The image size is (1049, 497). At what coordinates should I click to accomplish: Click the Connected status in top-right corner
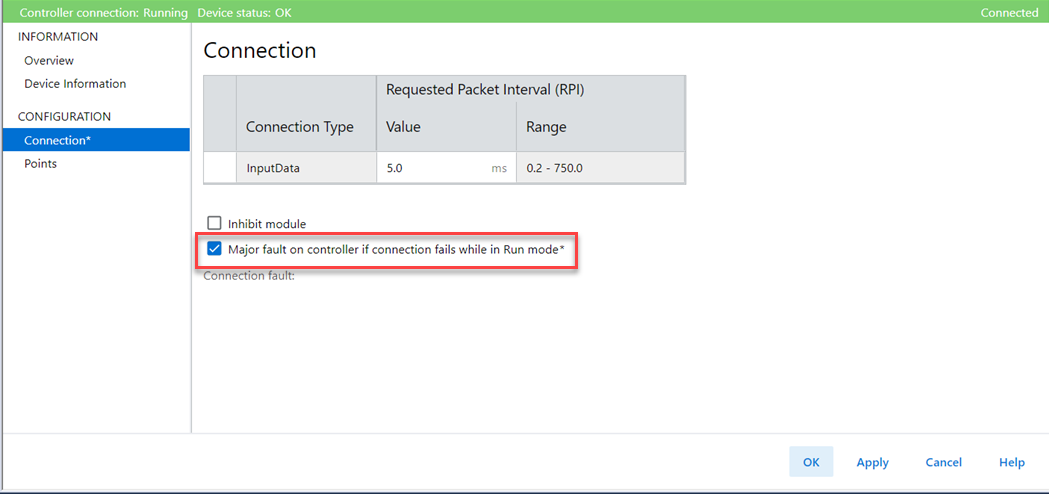1009,13
